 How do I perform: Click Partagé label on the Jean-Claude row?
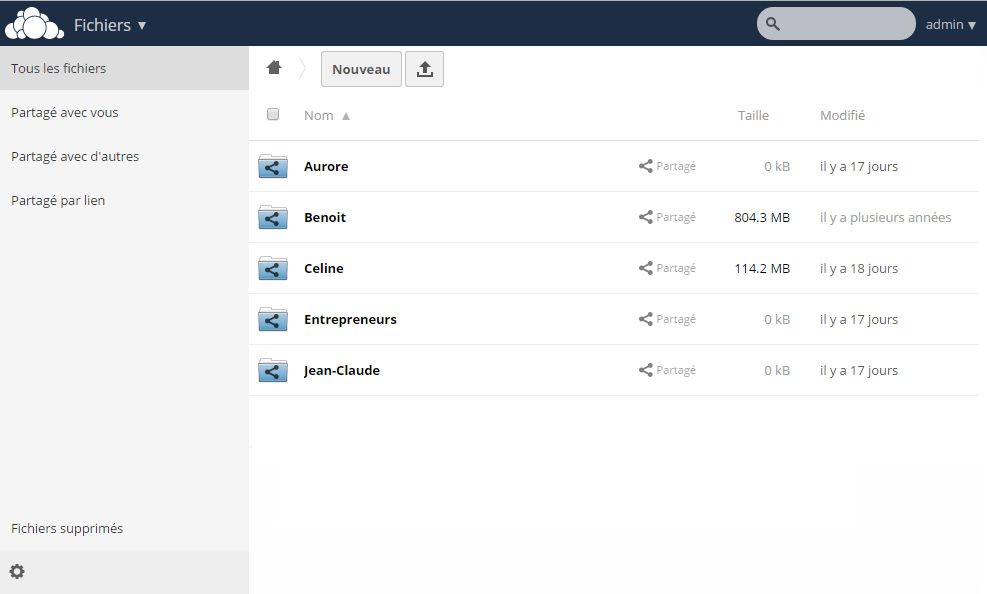click(676, 370)
